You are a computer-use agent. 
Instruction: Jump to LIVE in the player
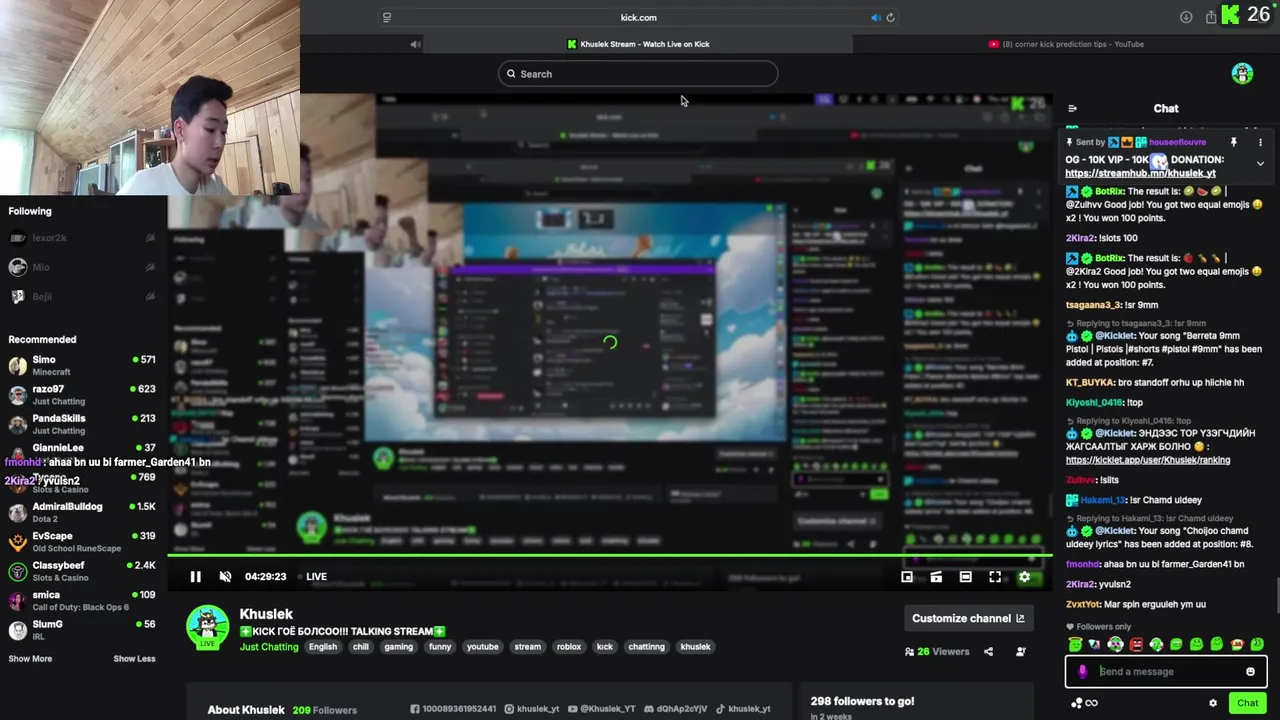[316, 577]
